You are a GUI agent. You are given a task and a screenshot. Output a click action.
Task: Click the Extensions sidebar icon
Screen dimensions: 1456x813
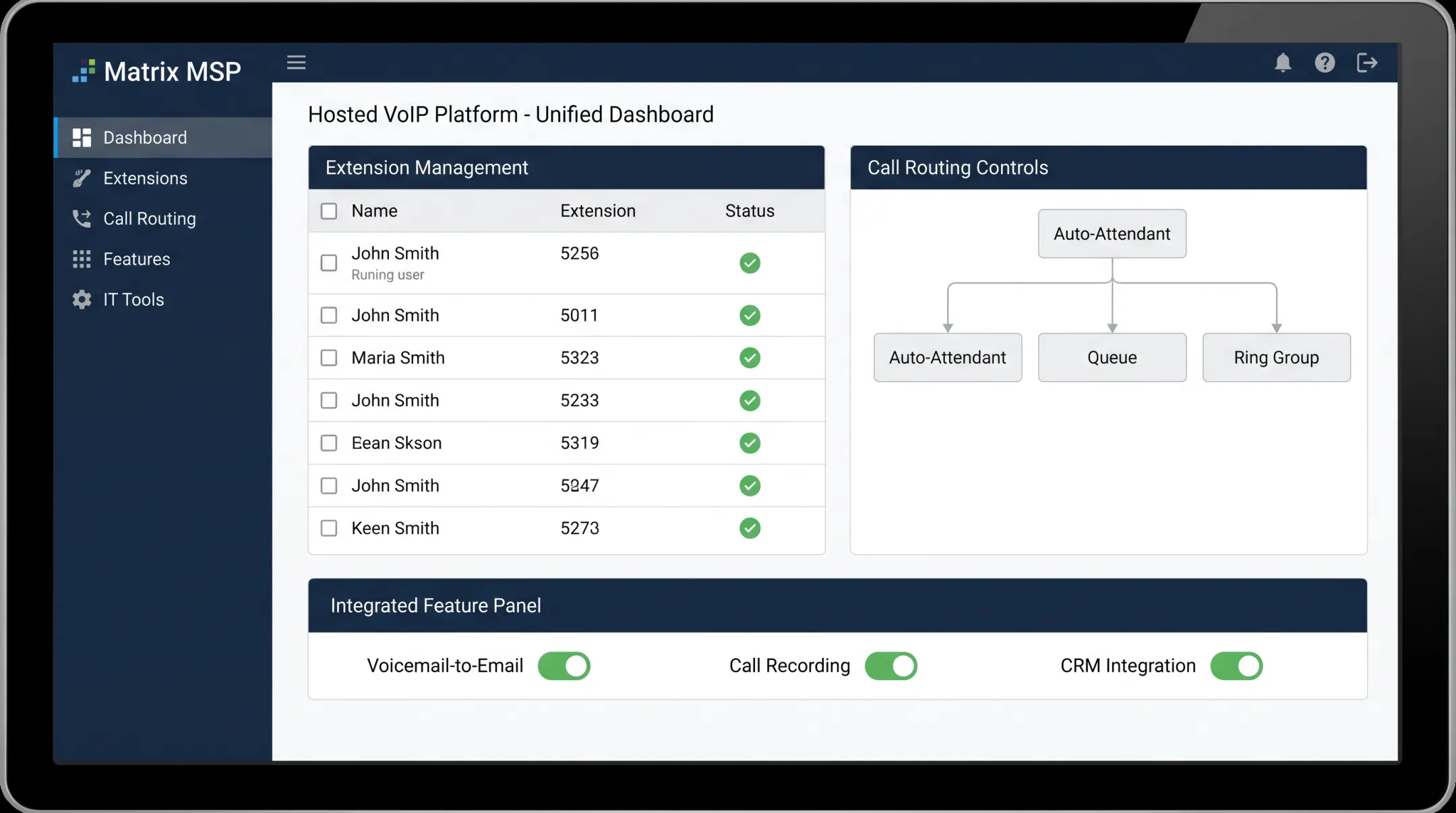click(82, 178)
